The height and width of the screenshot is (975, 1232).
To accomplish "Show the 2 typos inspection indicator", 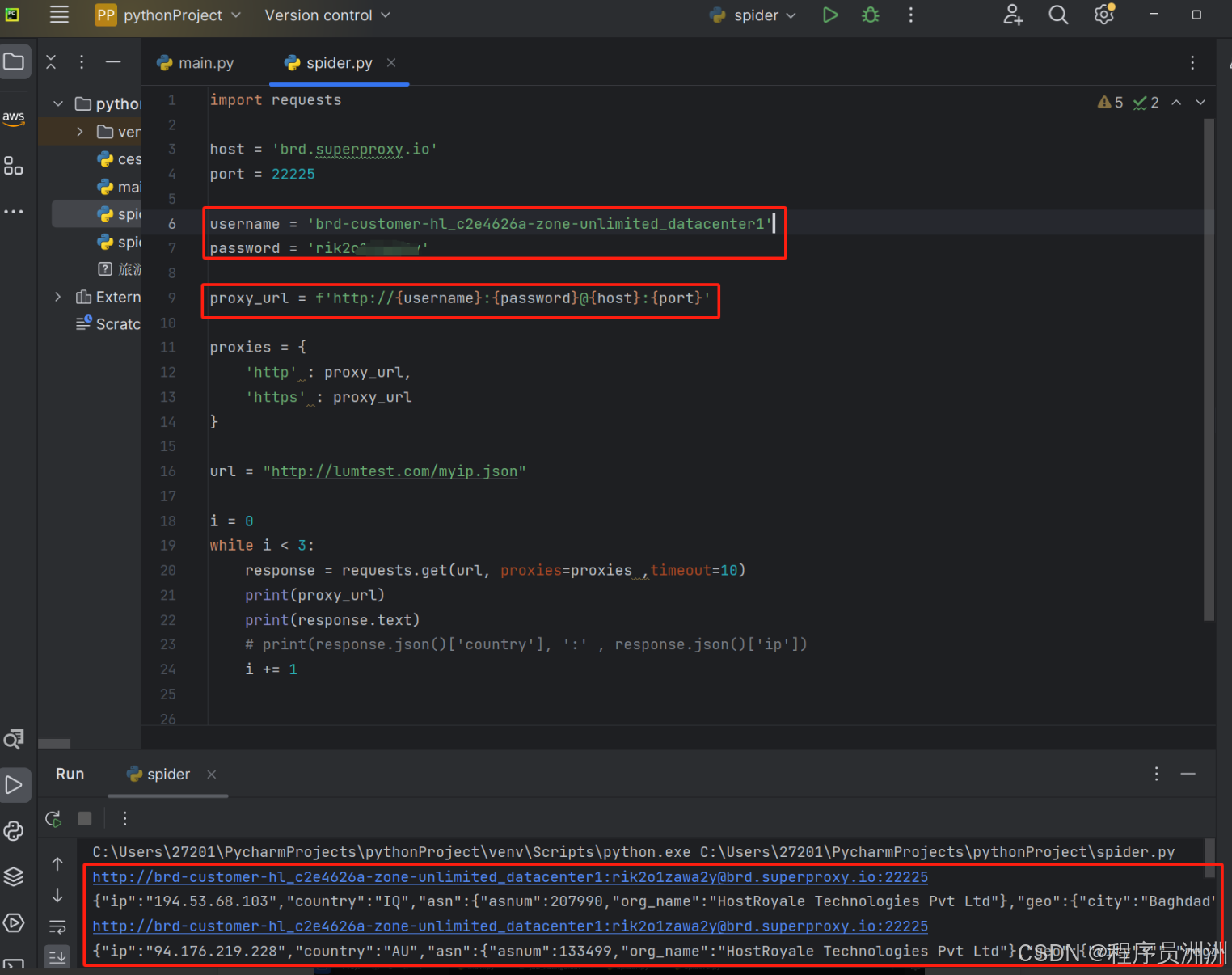I will point(1146,103).
